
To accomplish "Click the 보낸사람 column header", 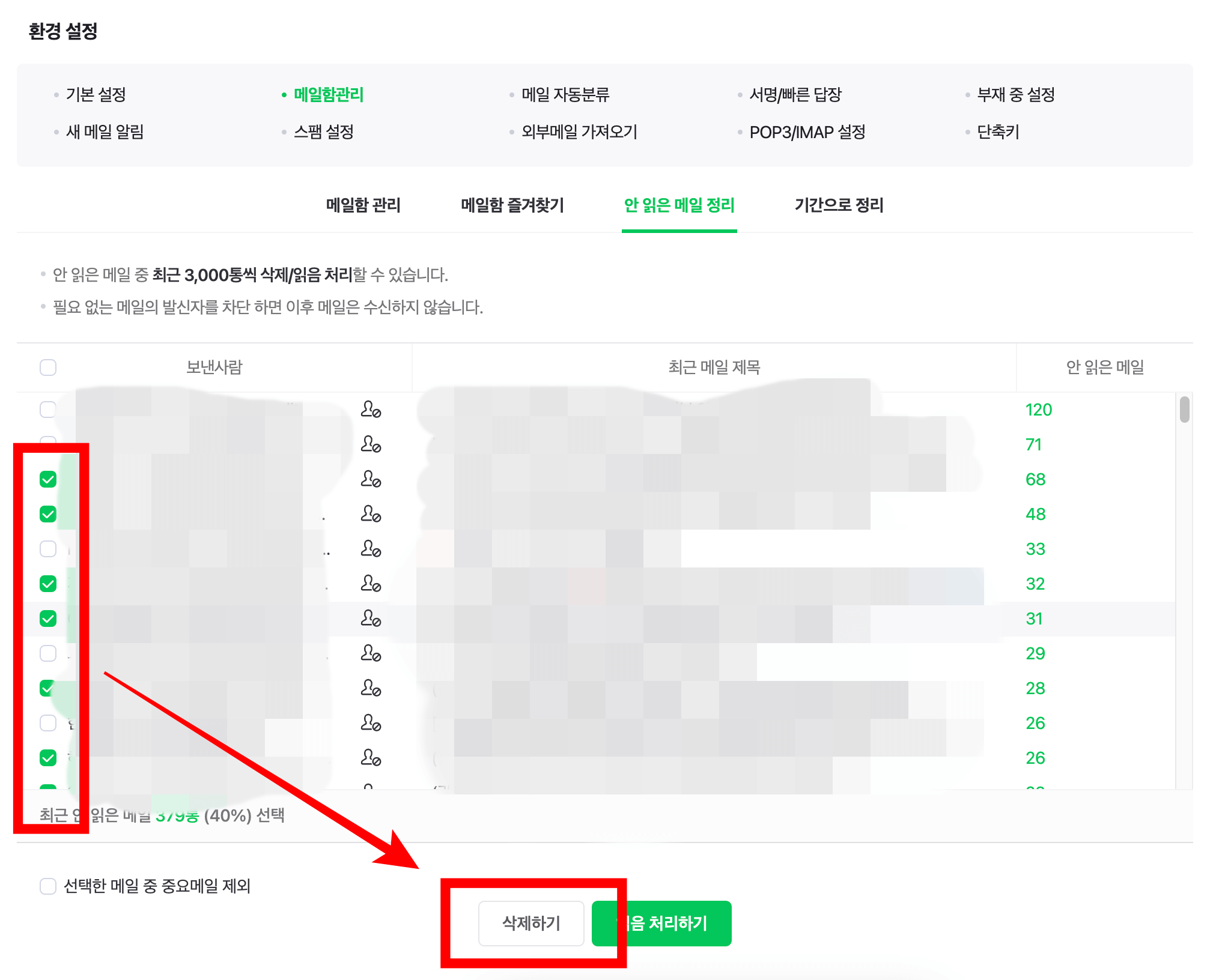I will [214, 367].
